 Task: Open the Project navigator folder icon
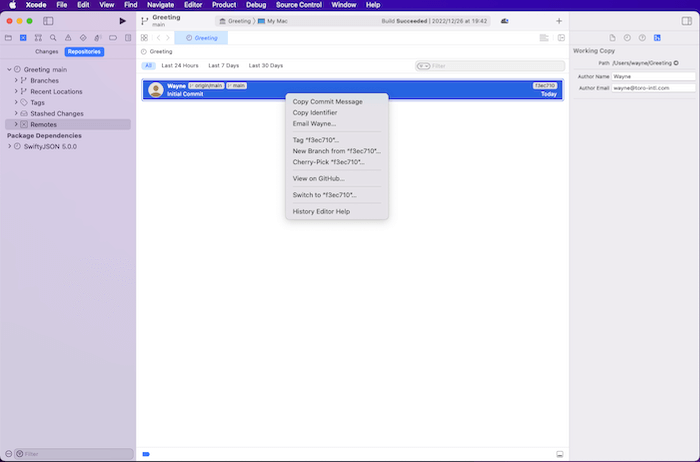8,38
